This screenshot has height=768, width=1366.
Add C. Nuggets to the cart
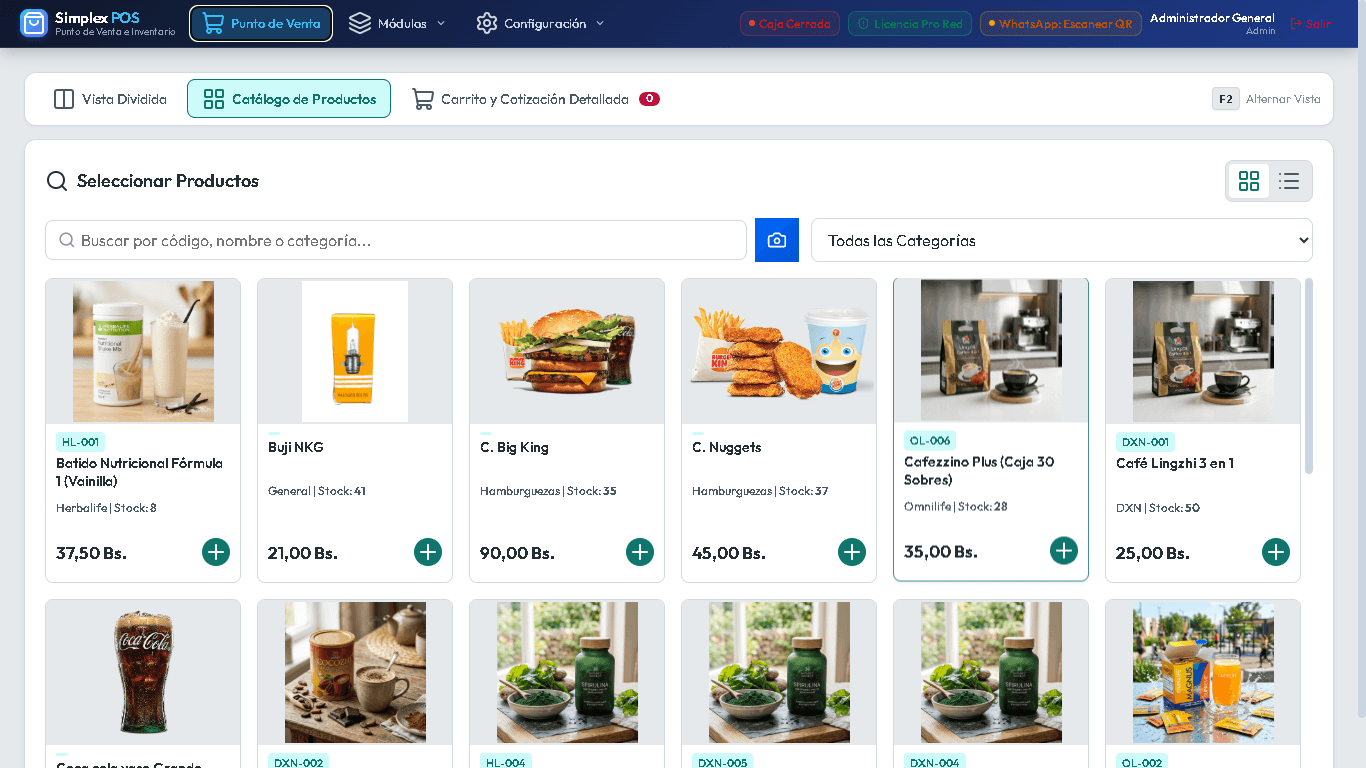pyautogui.click(x=852, y=552)
